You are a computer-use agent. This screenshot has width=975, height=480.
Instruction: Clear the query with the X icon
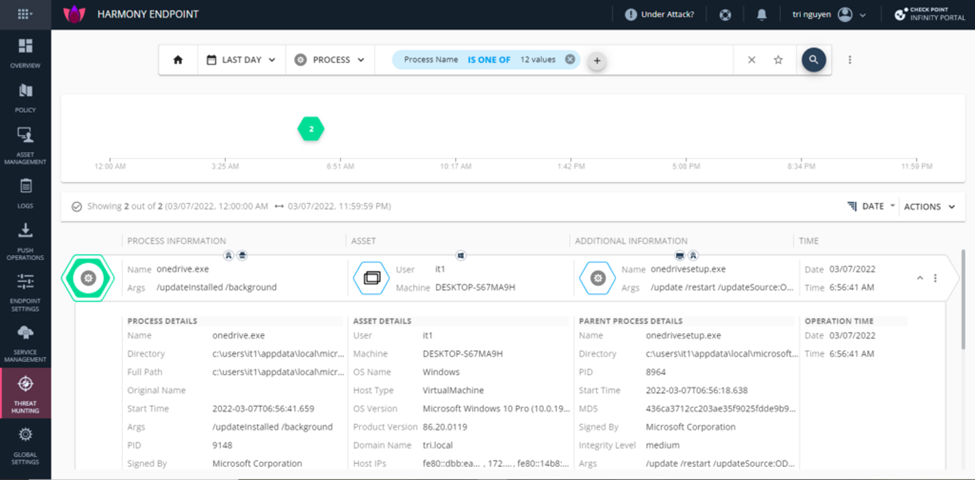pos(751,60)
